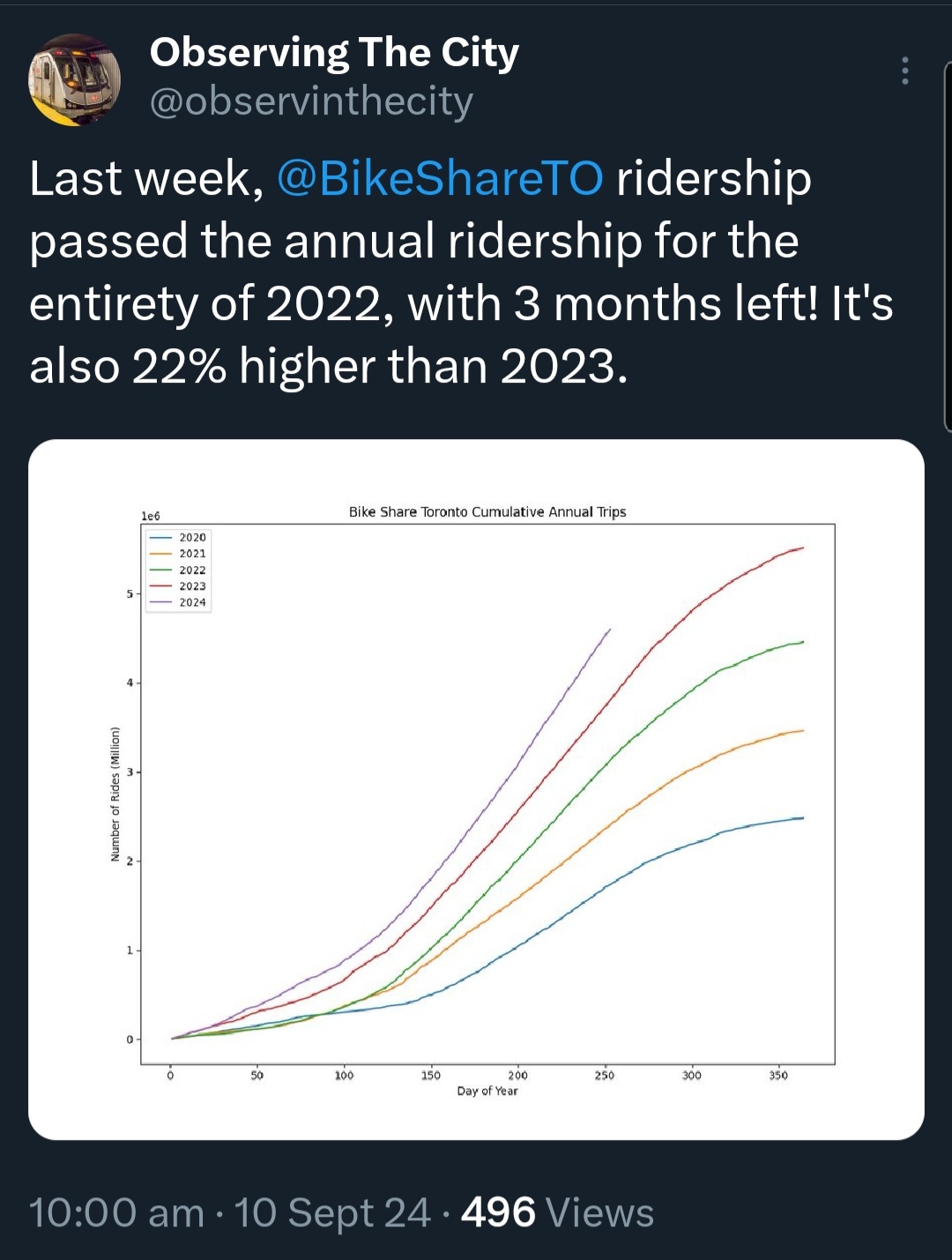Screen dimensions: 952x1260
Task: Click the "Day of Year" x-axis label
Action: coord(487,1092)
